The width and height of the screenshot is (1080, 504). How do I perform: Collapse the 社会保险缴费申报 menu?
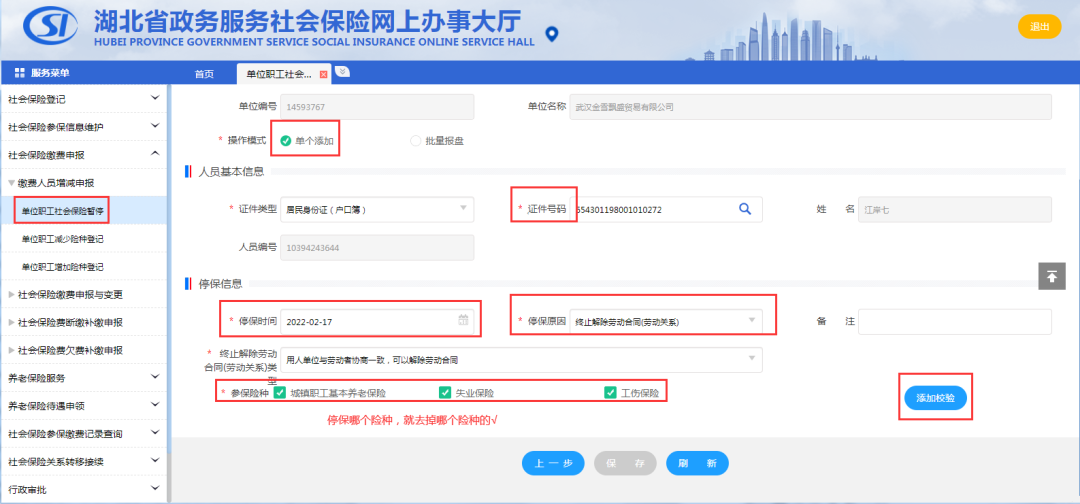(x=83, y=155)
